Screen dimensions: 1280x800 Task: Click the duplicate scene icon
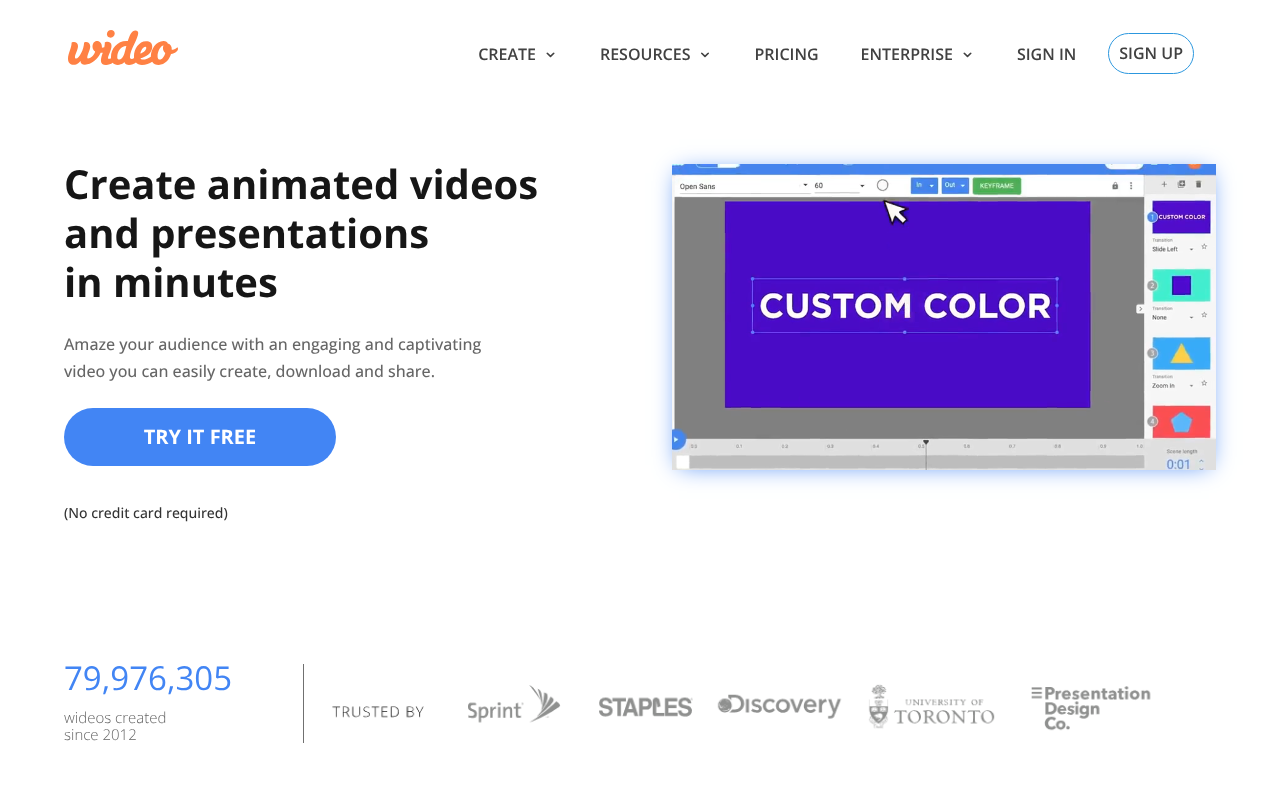coord(1181,185)
